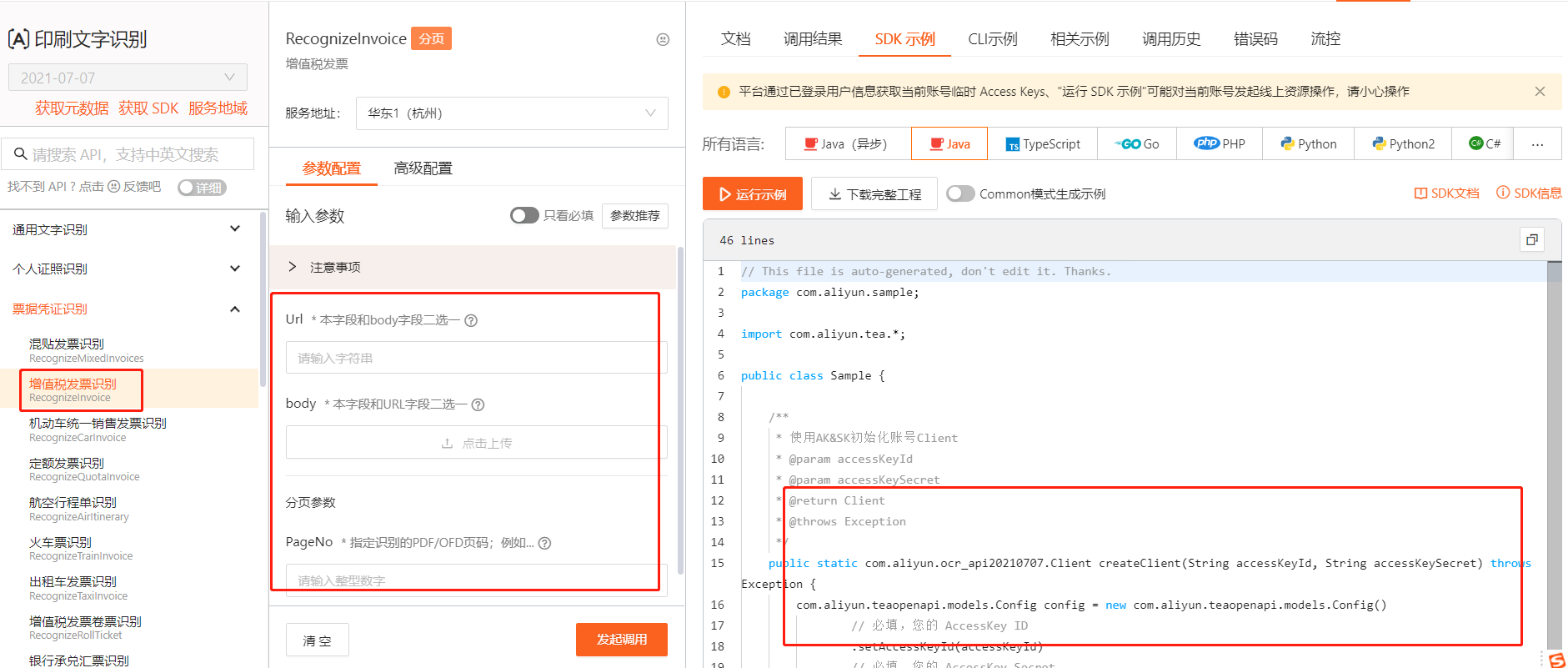Screen dimensions: 1568x668
Task: Click 下载完整工程 download button
Action: [874, 193]
